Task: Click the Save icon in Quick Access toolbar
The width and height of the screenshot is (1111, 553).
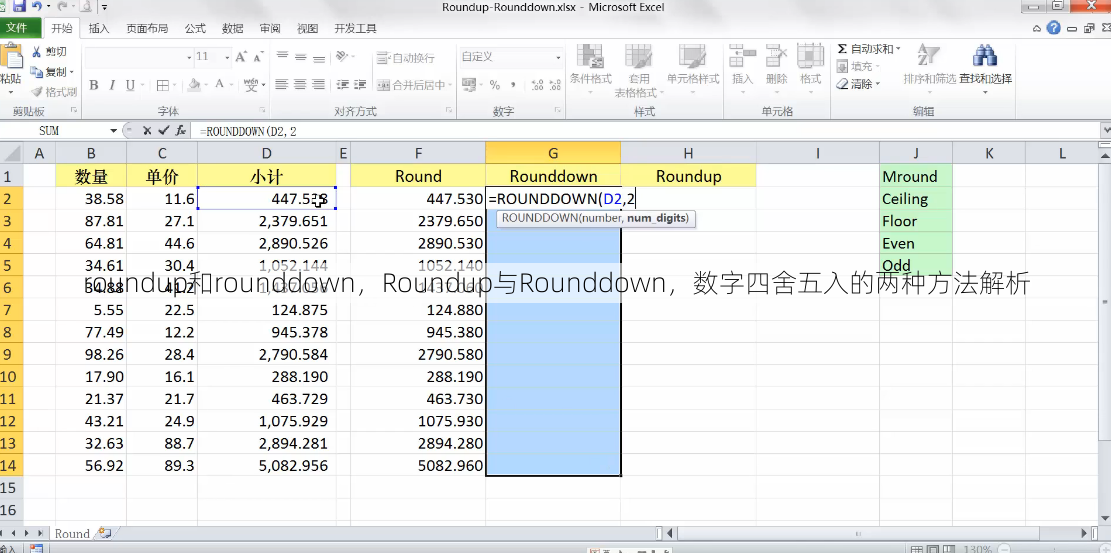Action: (x=18, y=7)
